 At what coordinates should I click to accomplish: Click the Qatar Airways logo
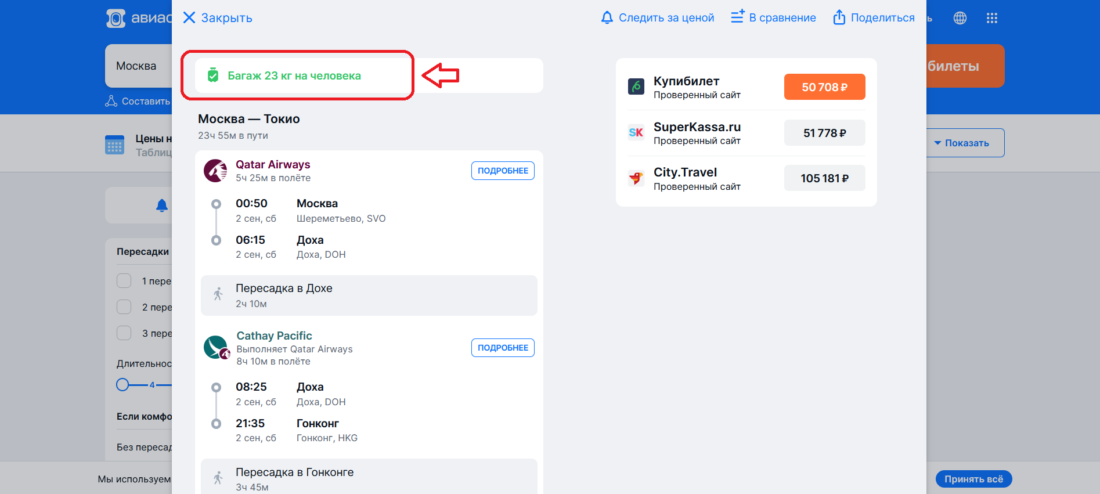click(215, 171)
